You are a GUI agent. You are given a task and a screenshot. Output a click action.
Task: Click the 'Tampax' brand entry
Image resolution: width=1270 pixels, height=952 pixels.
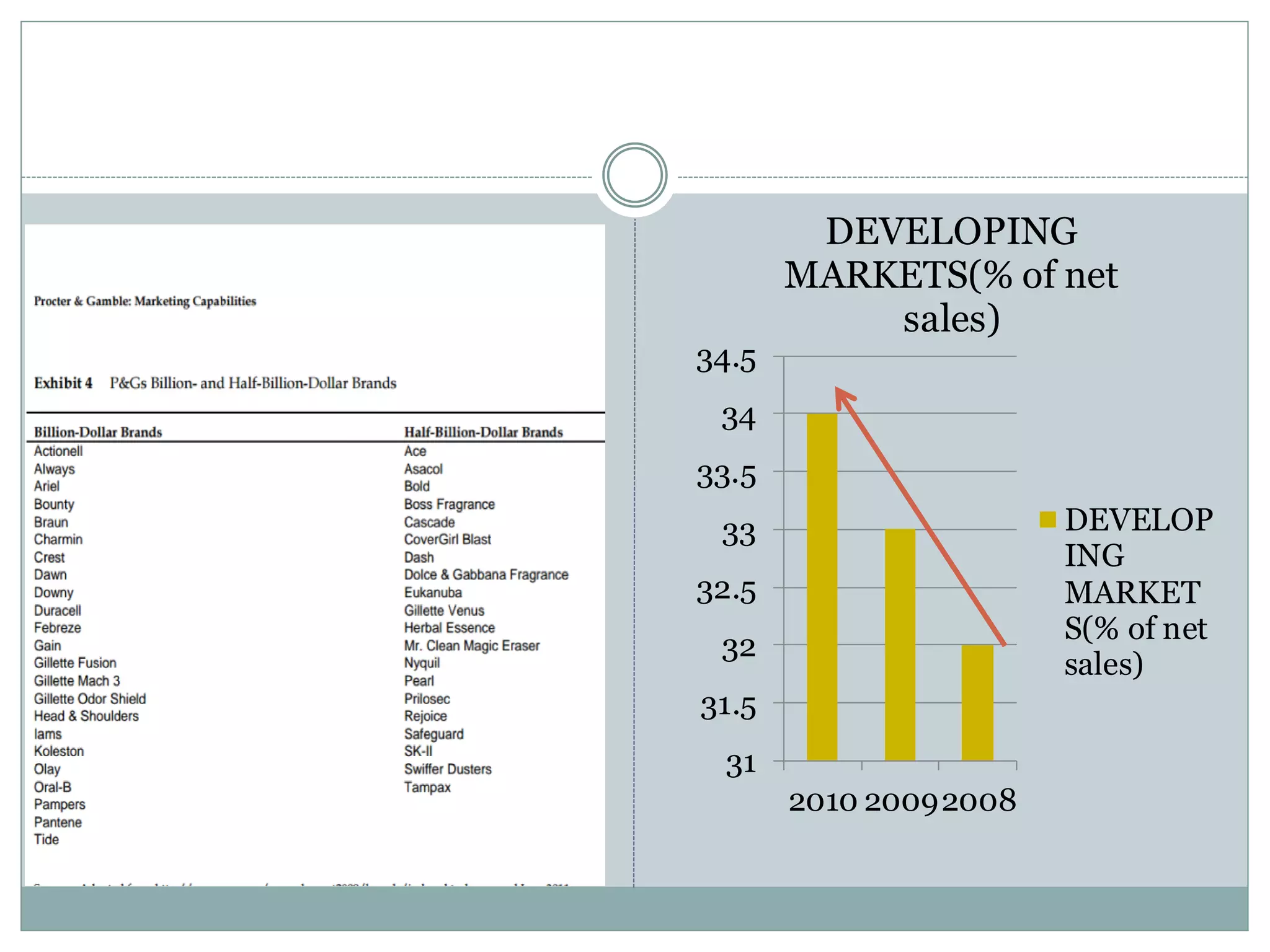tap(427, 787)
